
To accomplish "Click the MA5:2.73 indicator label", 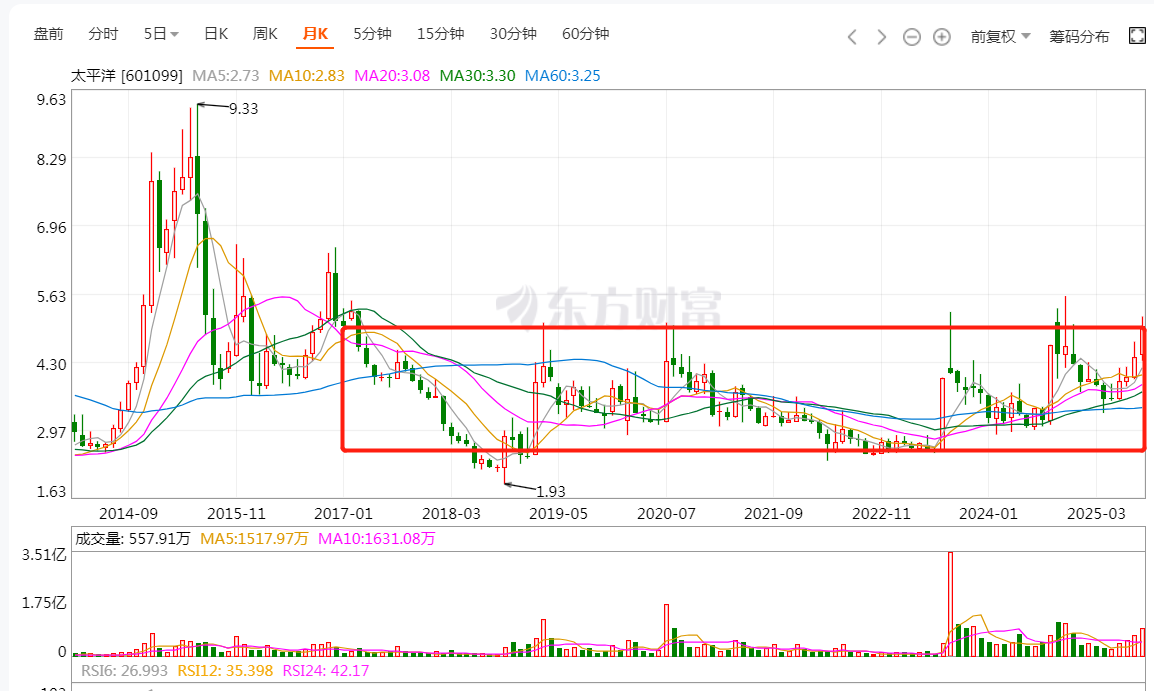I will 226,76.
